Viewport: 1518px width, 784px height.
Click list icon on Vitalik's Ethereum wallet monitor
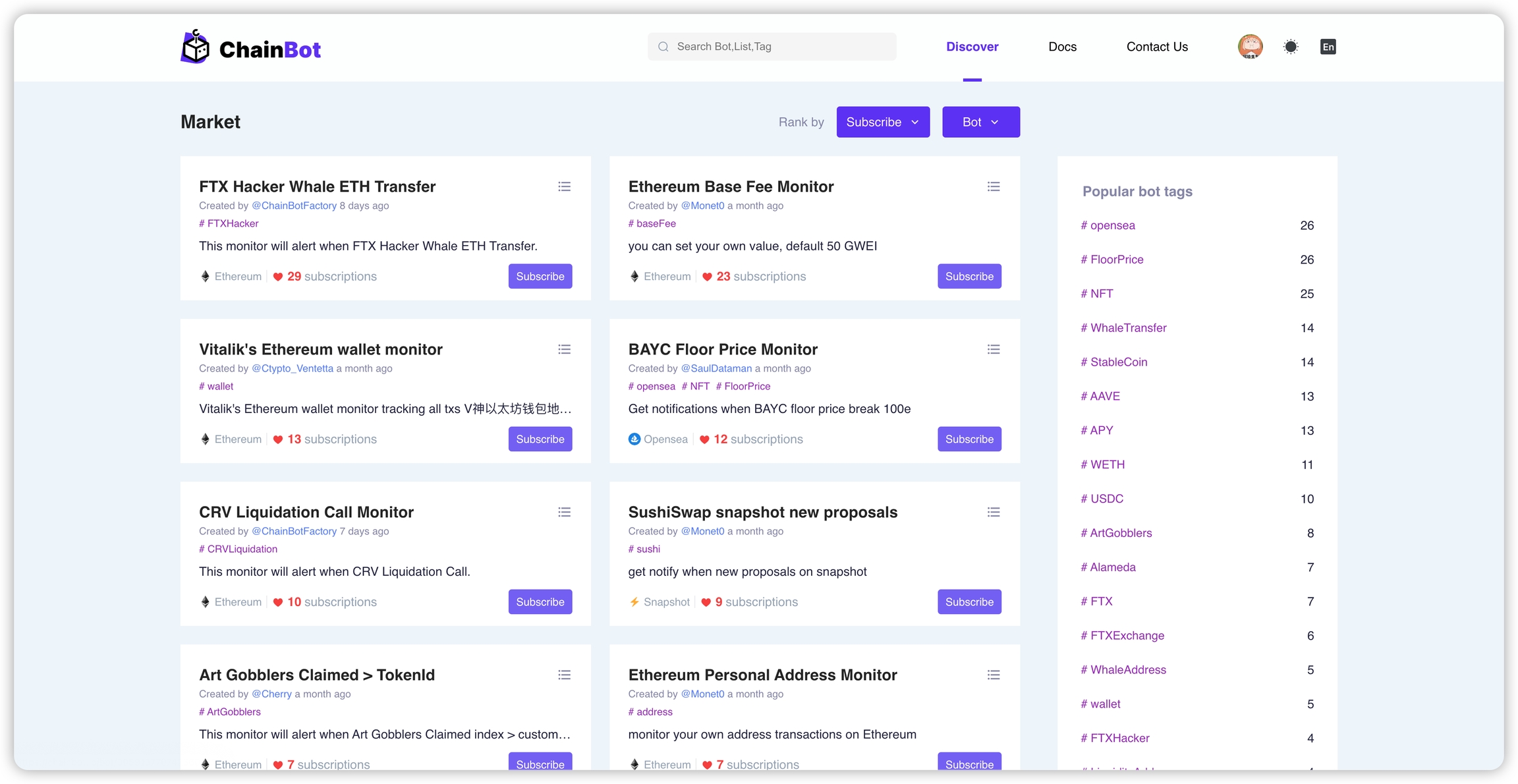point(564,349)
